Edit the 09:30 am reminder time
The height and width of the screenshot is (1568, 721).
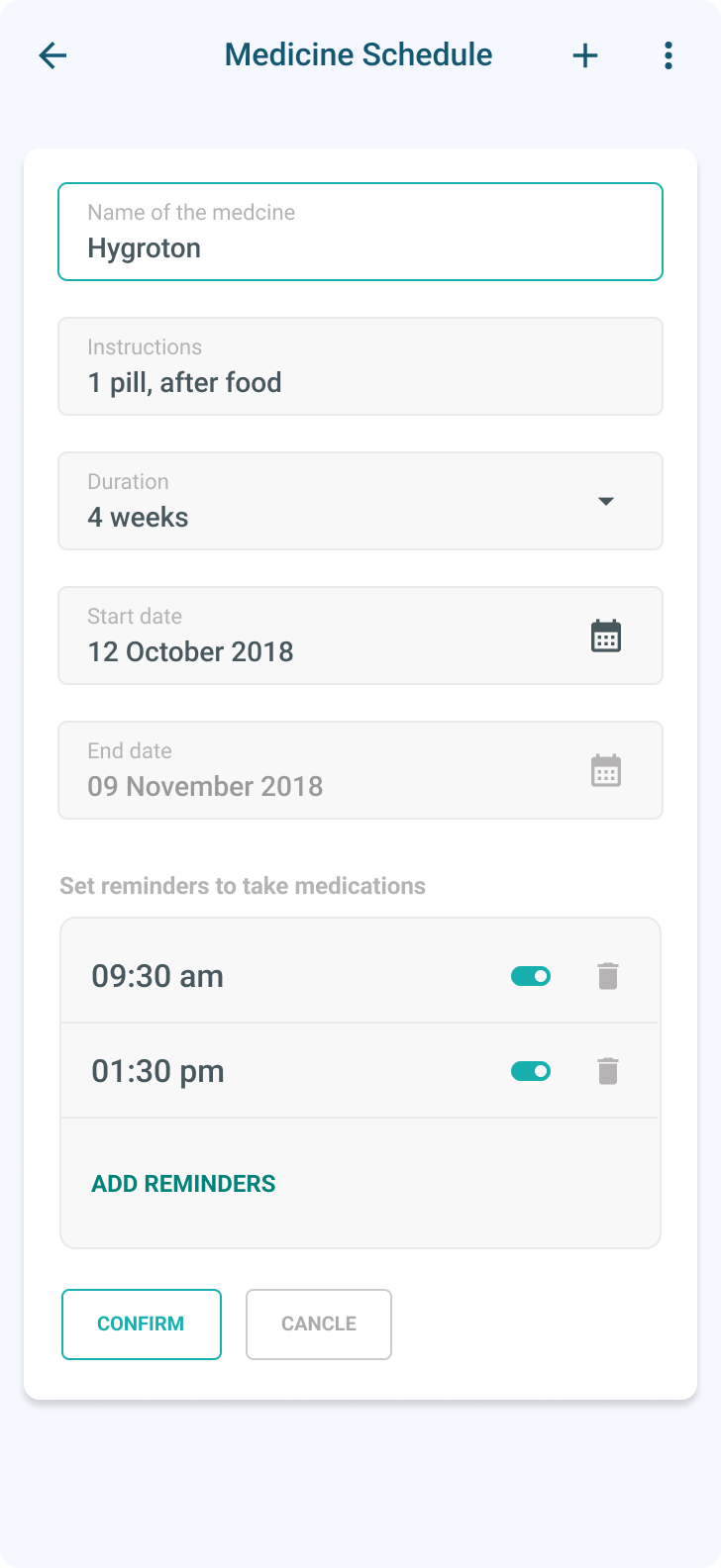pos(157,976)
